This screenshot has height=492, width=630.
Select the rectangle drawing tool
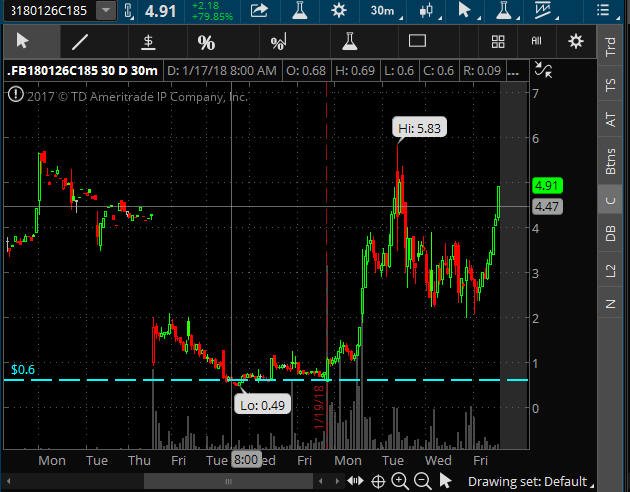point(417,41)
